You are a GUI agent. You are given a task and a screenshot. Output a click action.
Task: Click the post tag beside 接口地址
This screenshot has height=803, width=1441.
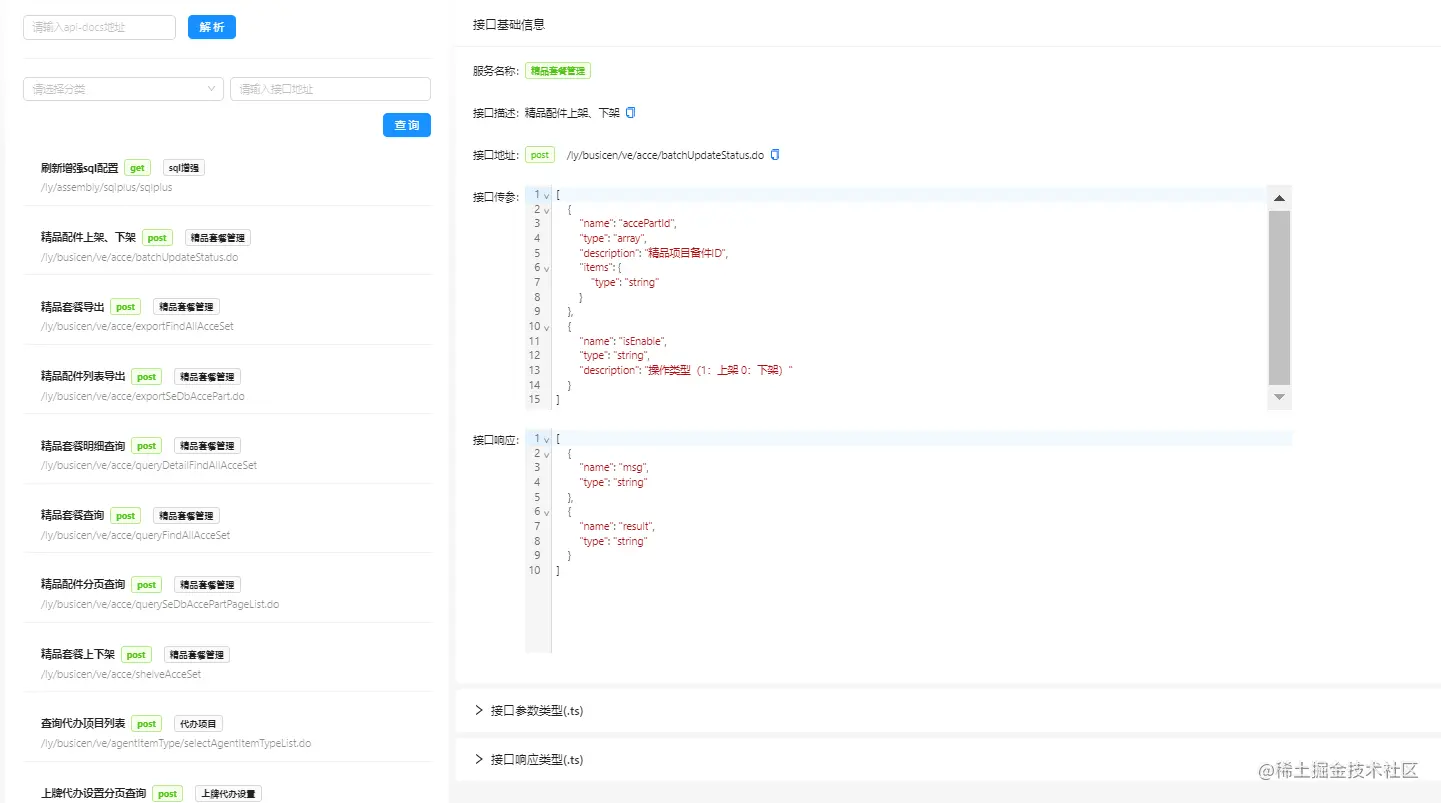540,155
